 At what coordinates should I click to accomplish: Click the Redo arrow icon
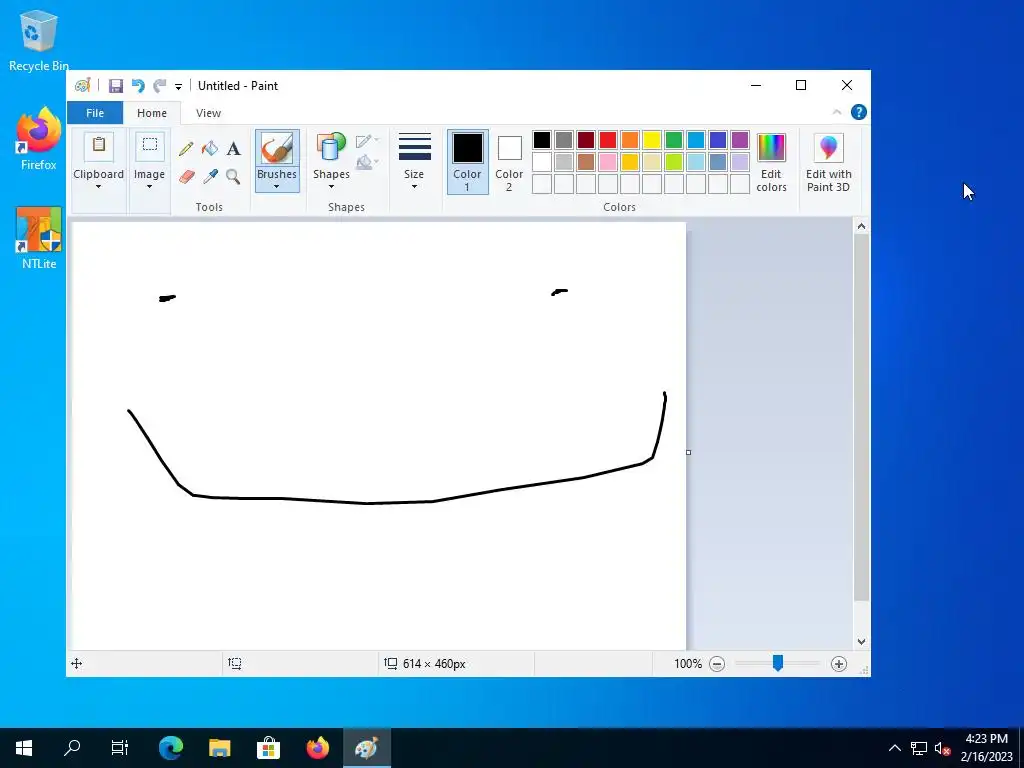[x=159, y=86]
